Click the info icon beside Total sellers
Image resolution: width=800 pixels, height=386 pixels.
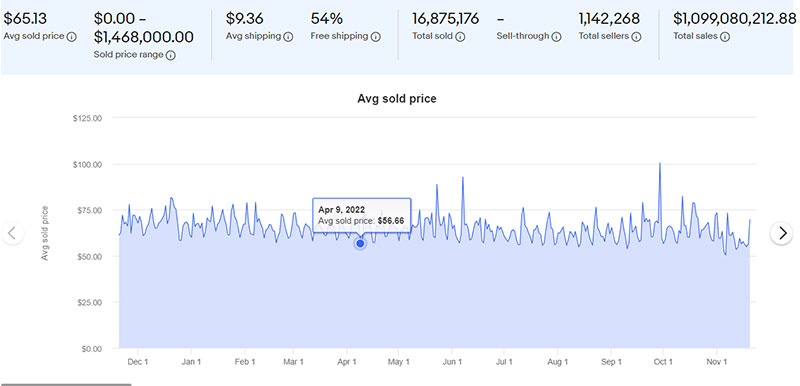pos(637,37)
